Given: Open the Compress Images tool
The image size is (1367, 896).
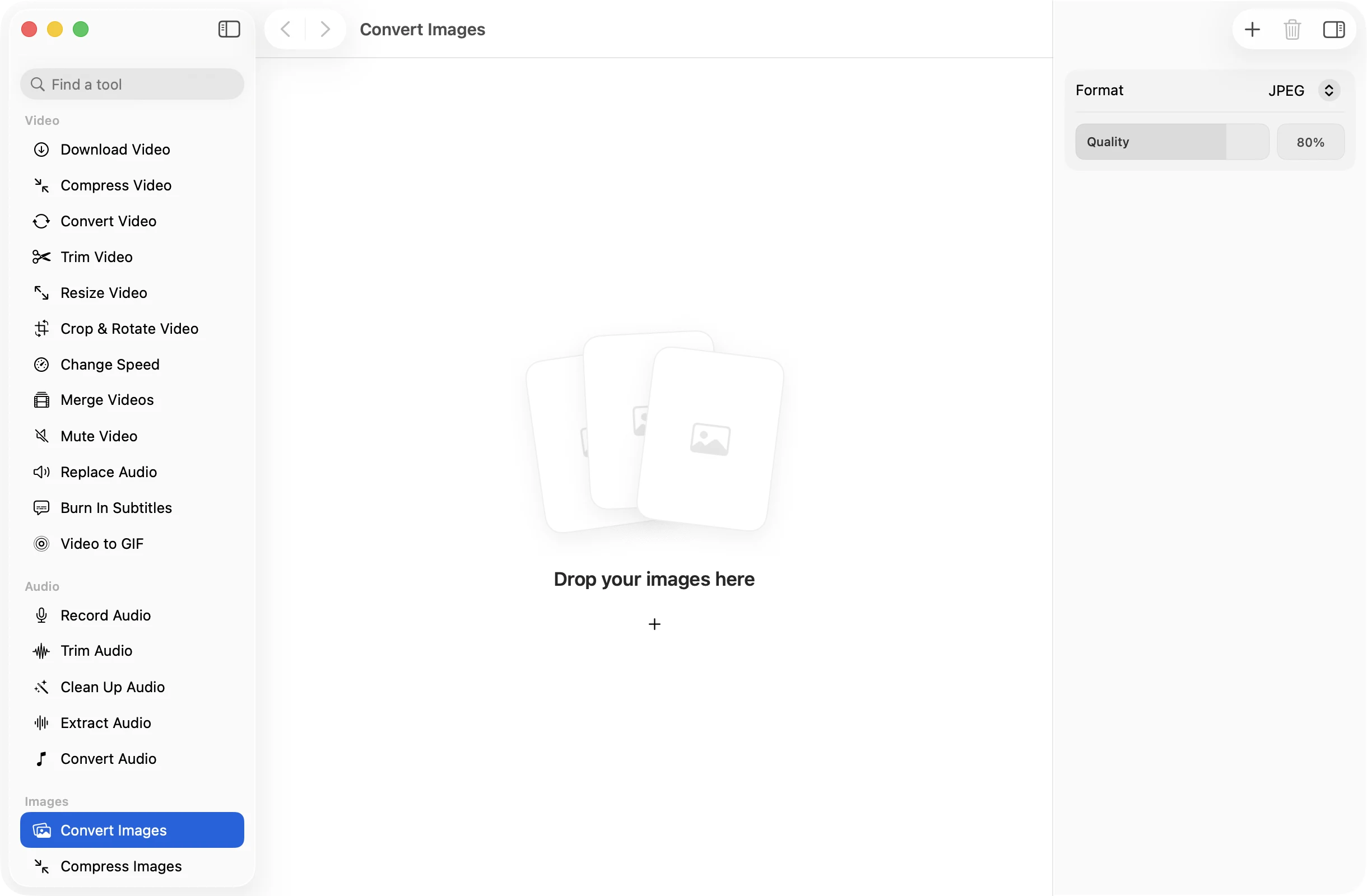Looking at the screenshot, I should (x=132, y=866).
